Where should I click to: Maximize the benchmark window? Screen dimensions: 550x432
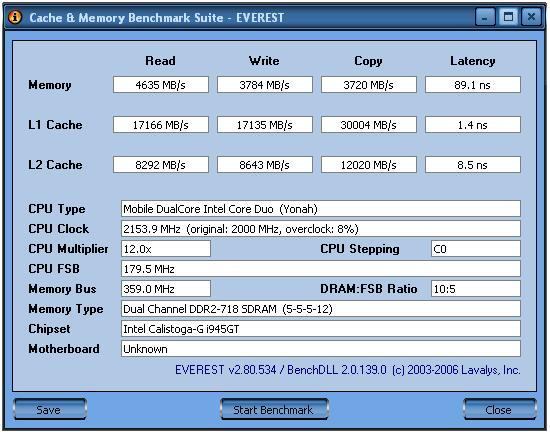click(508, 17)
